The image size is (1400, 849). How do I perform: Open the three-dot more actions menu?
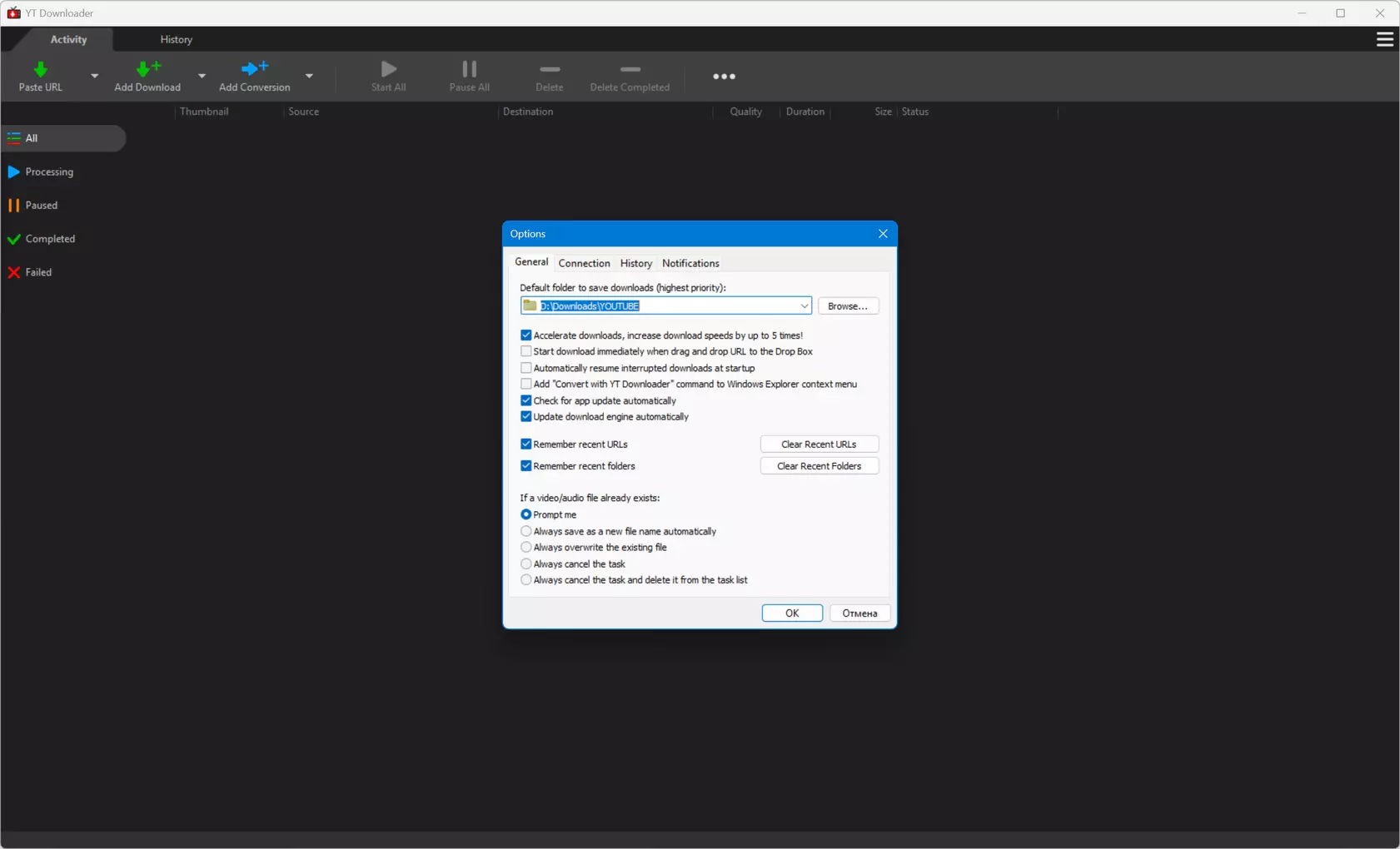click(x=724, y=77)
